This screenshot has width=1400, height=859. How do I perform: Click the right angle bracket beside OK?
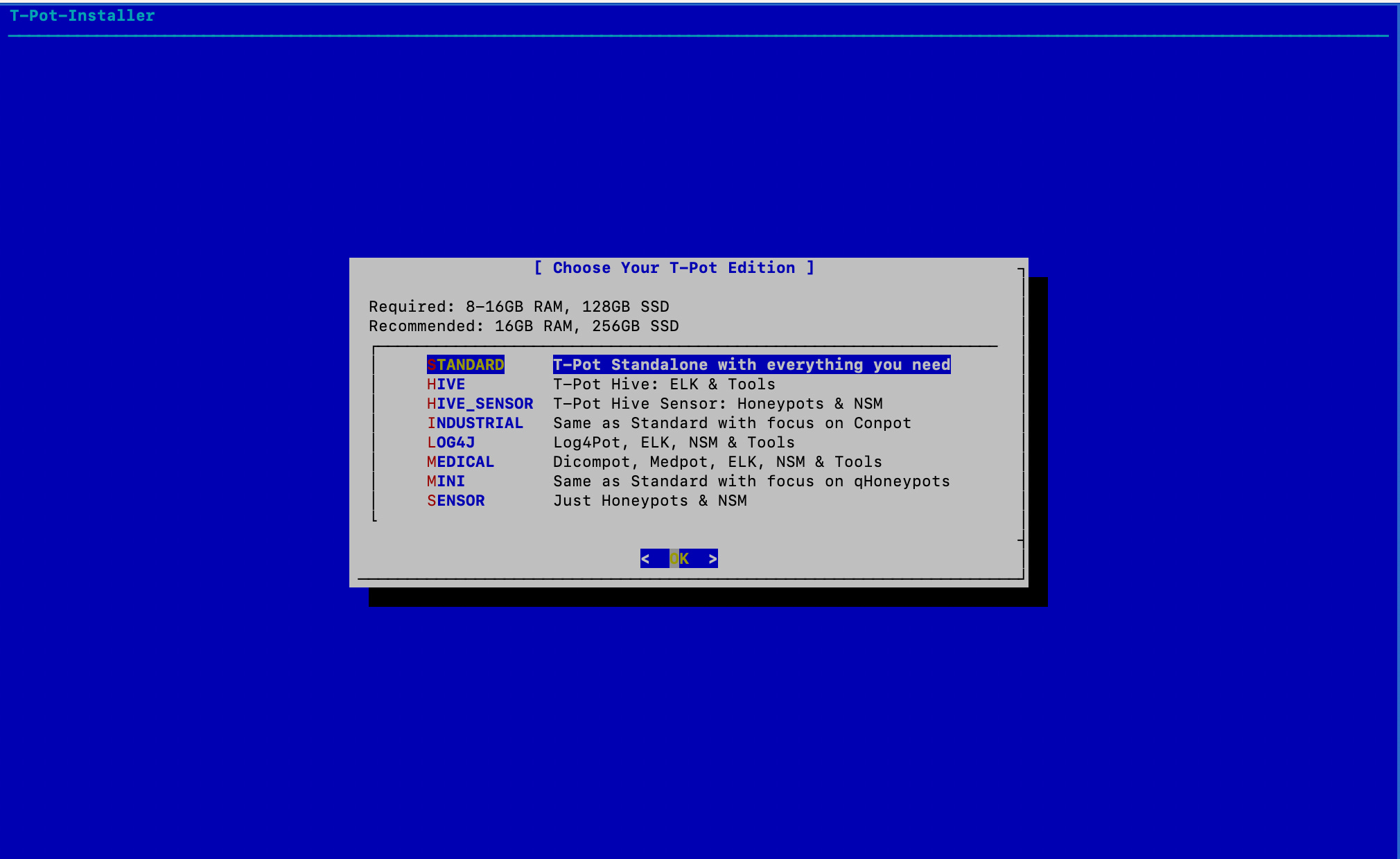tap(712, 558)
